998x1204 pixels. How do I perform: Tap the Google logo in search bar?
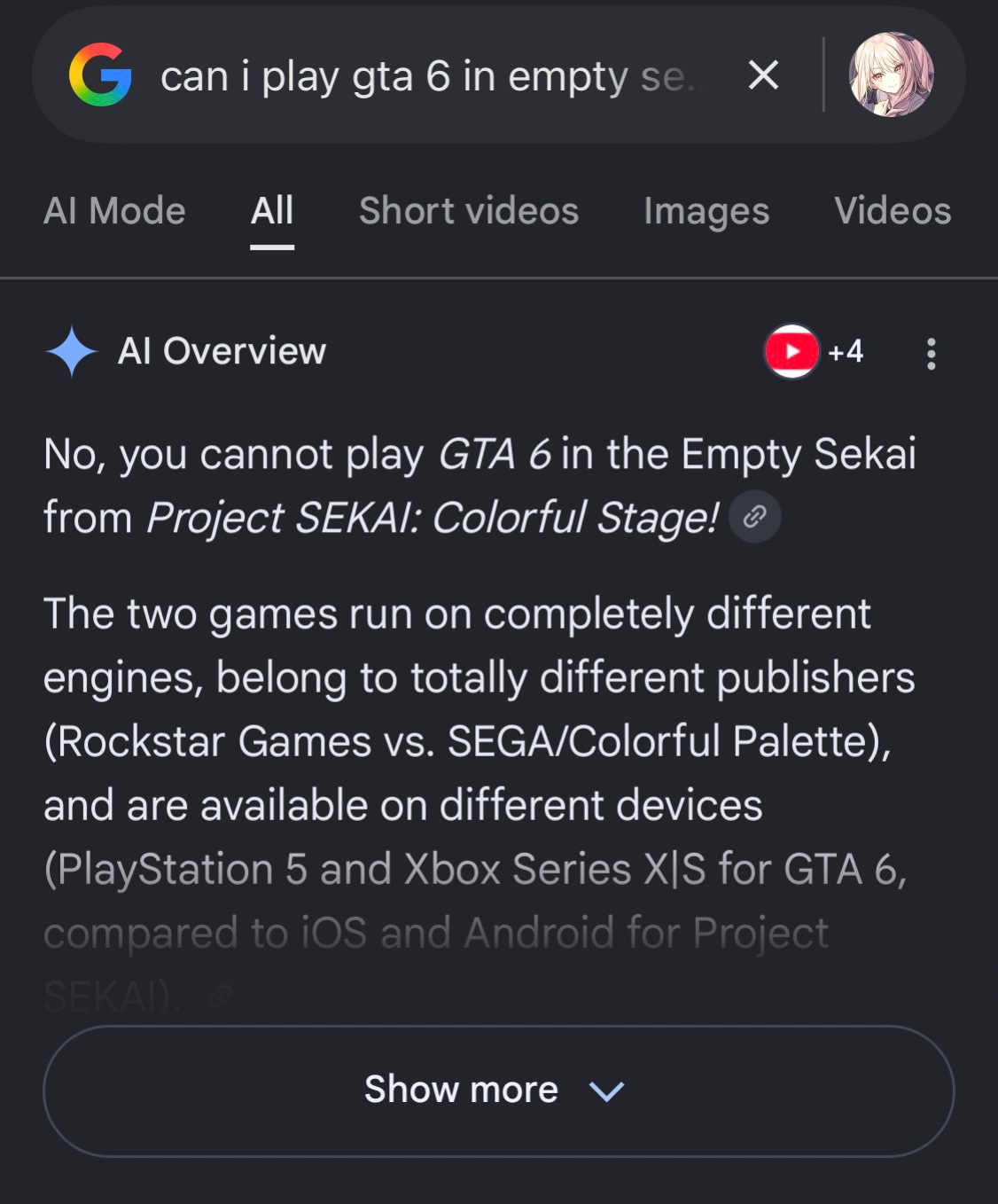click(100, 74)
